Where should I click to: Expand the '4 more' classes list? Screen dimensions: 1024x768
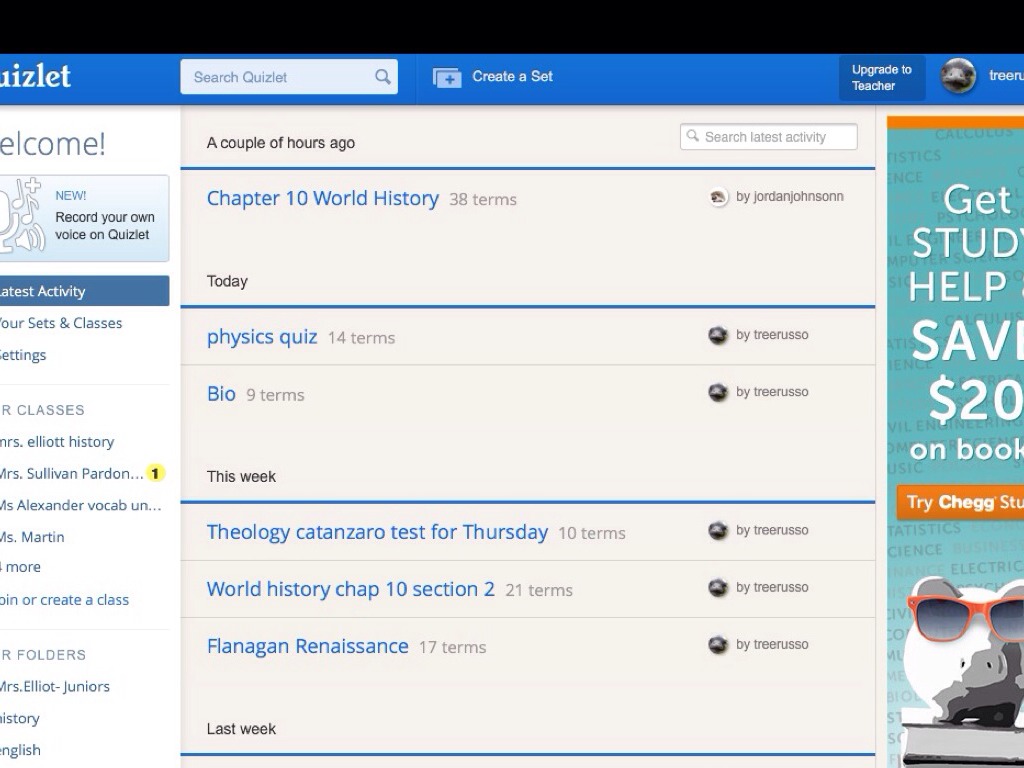pos(20,567)
